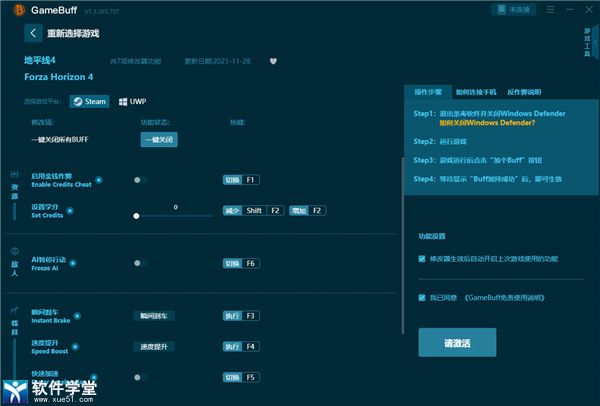Click the Speed Boost execute button
Screen dimensions: 600x406
[x=154, y=347]
